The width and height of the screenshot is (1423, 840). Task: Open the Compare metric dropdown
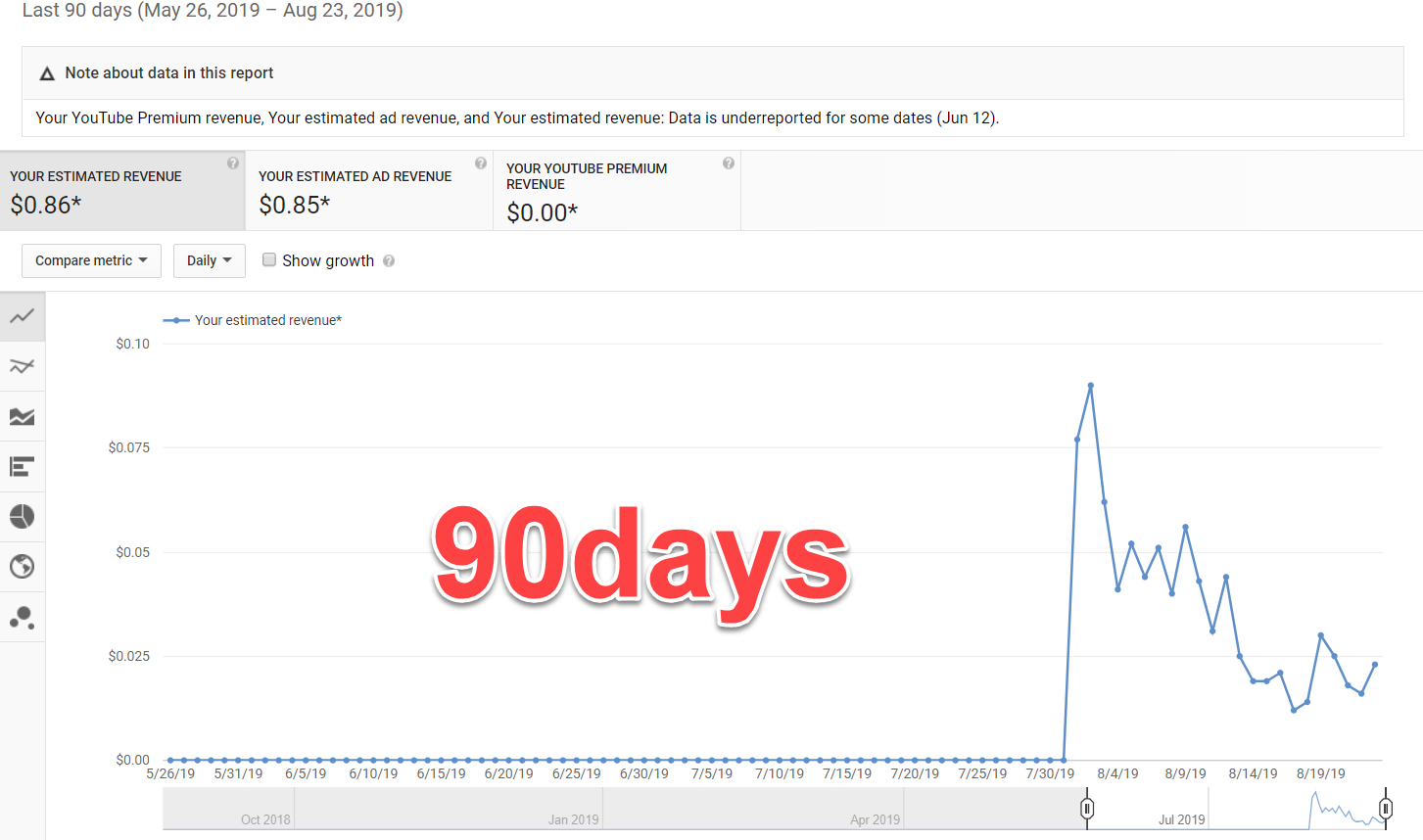[91, 260]
